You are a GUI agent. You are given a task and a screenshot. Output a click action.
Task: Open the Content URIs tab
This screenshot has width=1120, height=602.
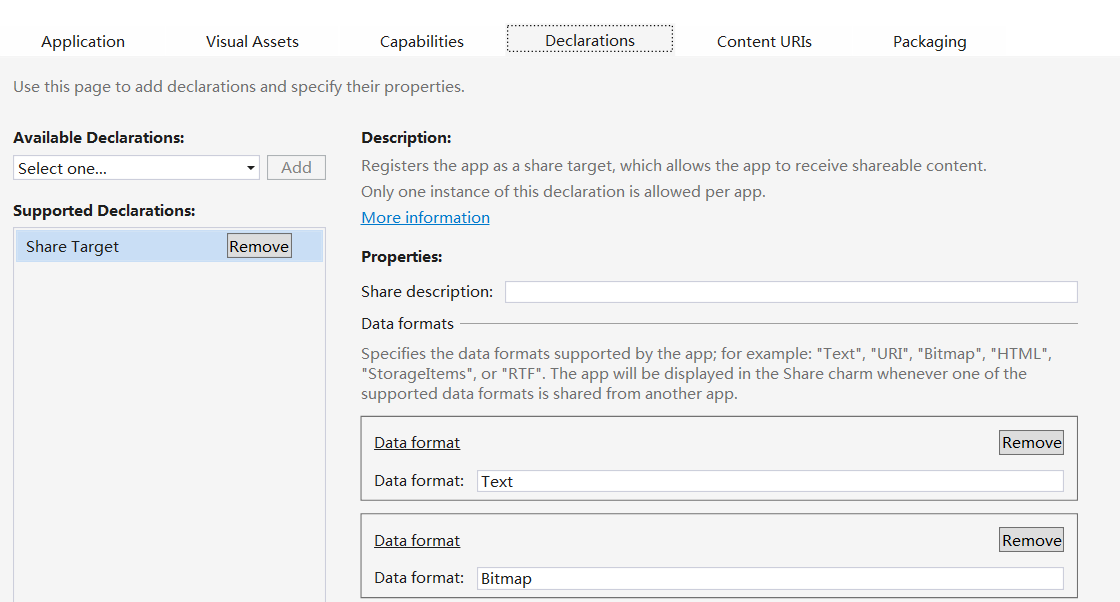[764, 41]
